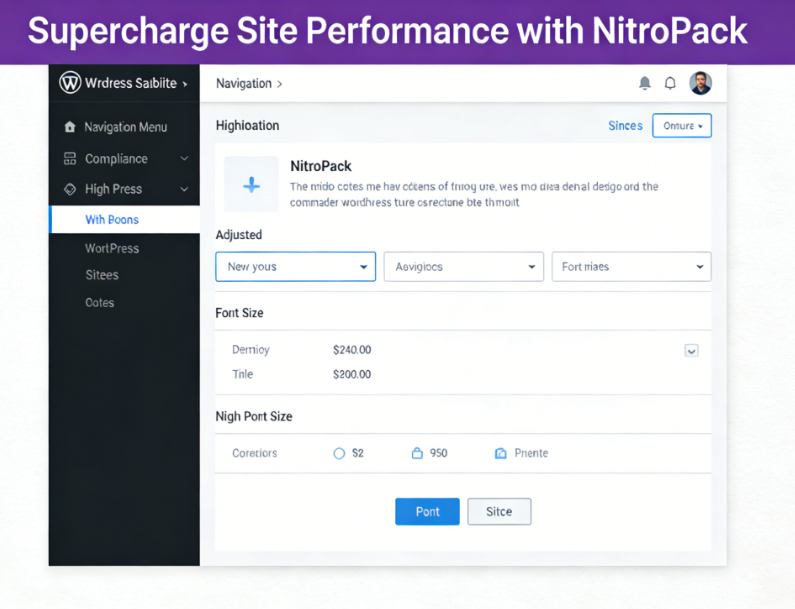
Task: Click the outlined bell alert icon
Action: pos(670,84)
